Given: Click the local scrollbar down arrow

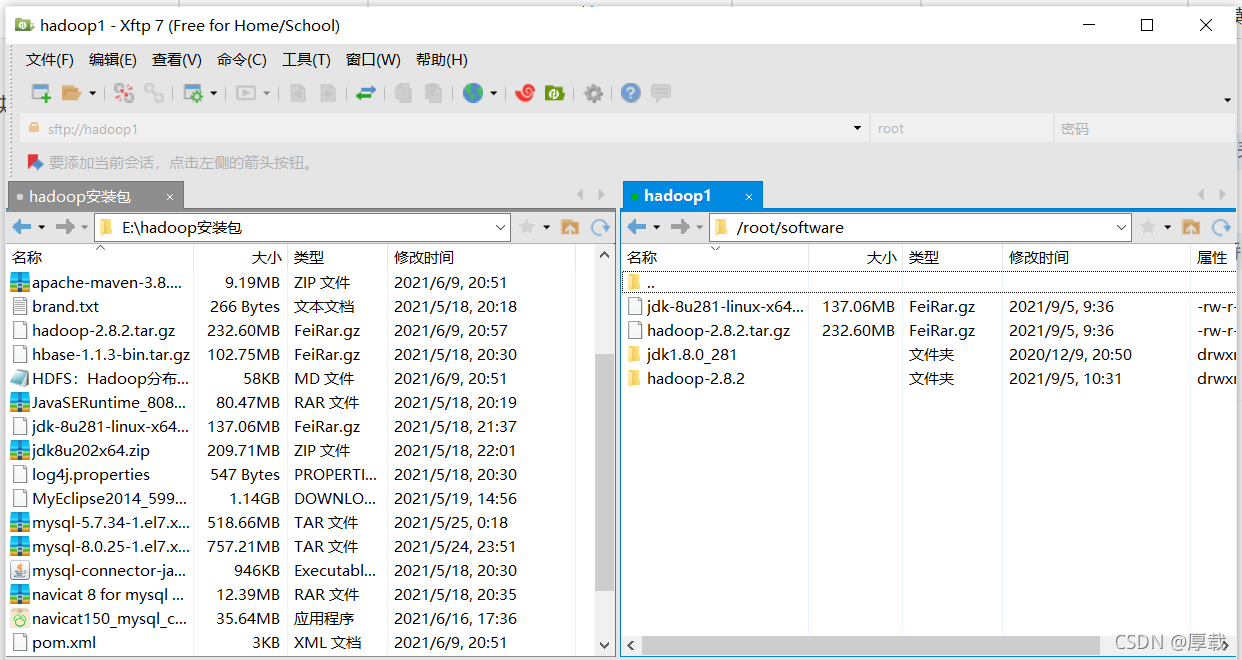Looking at the screenshot, I should [x=604, y=646].
